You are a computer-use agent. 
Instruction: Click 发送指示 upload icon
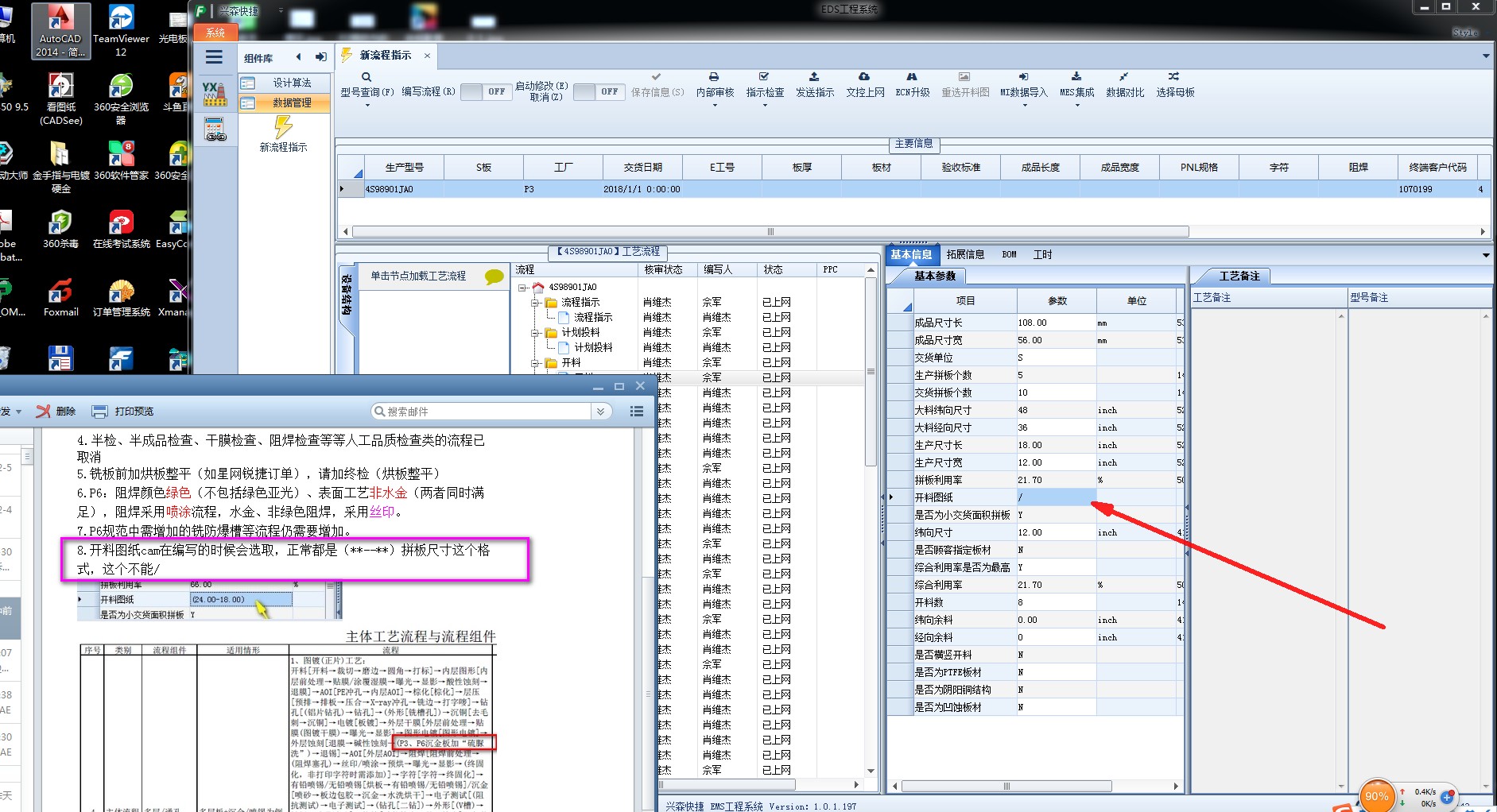814,77
